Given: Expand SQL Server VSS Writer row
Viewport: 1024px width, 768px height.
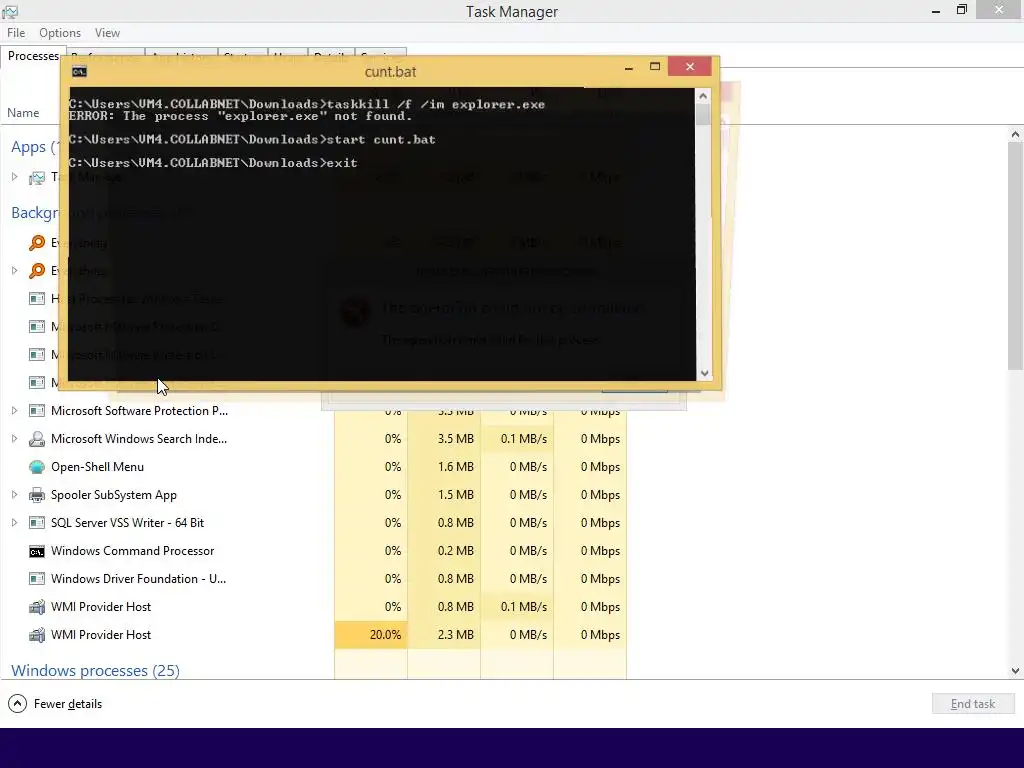Looking at the screenshot, I should point(14,523).
